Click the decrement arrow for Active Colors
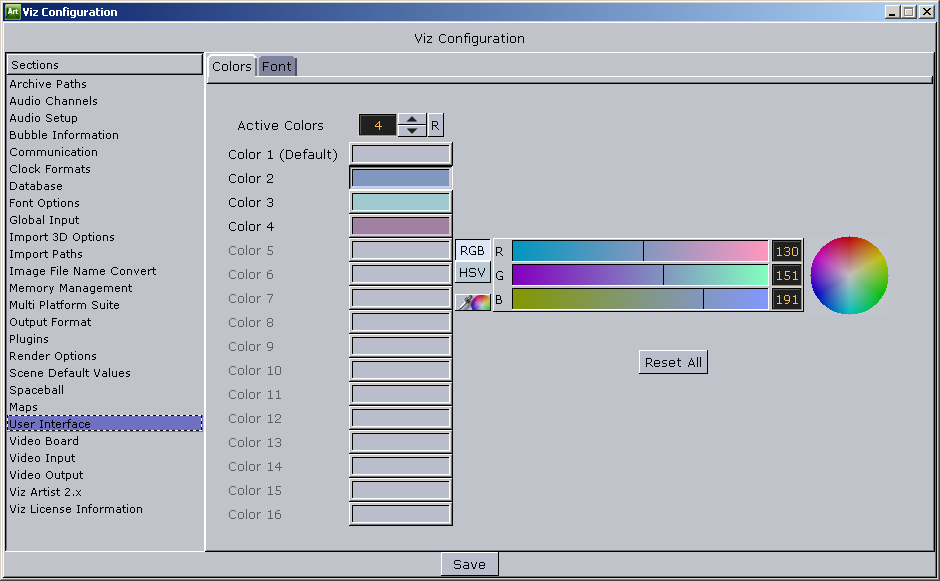940x581 pixels. 412,129
